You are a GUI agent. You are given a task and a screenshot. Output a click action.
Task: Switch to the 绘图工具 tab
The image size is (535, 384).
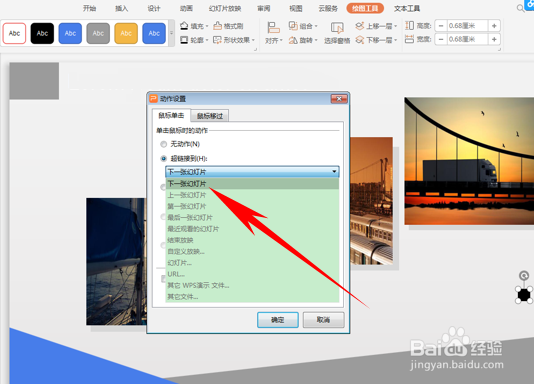365,8
